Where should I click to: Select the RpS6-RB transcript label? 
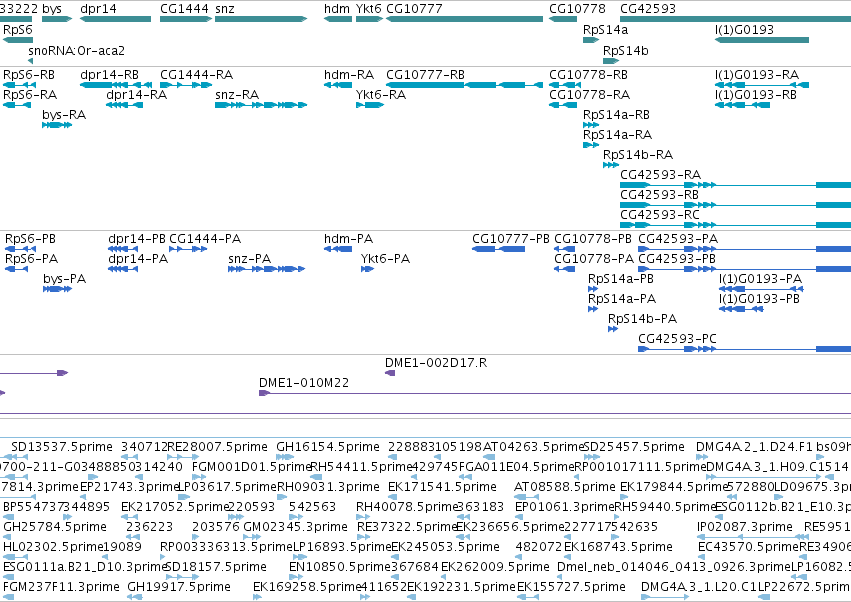tap(29, 74)
